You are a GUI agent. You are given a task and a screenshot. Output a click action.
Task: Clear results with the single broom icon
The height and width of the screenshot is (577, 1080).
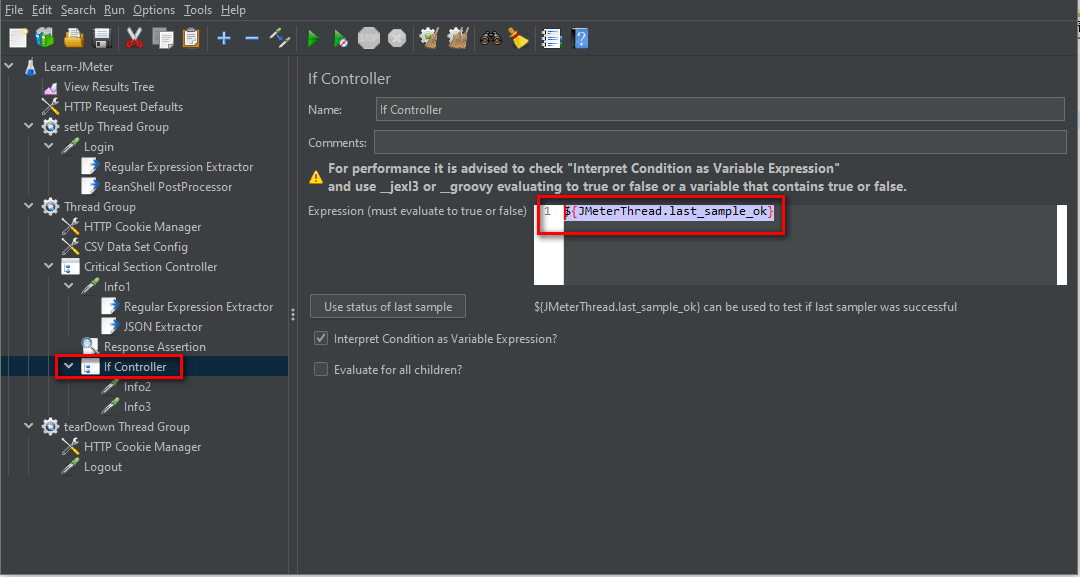pyautogui.click(x=430, y=38)
